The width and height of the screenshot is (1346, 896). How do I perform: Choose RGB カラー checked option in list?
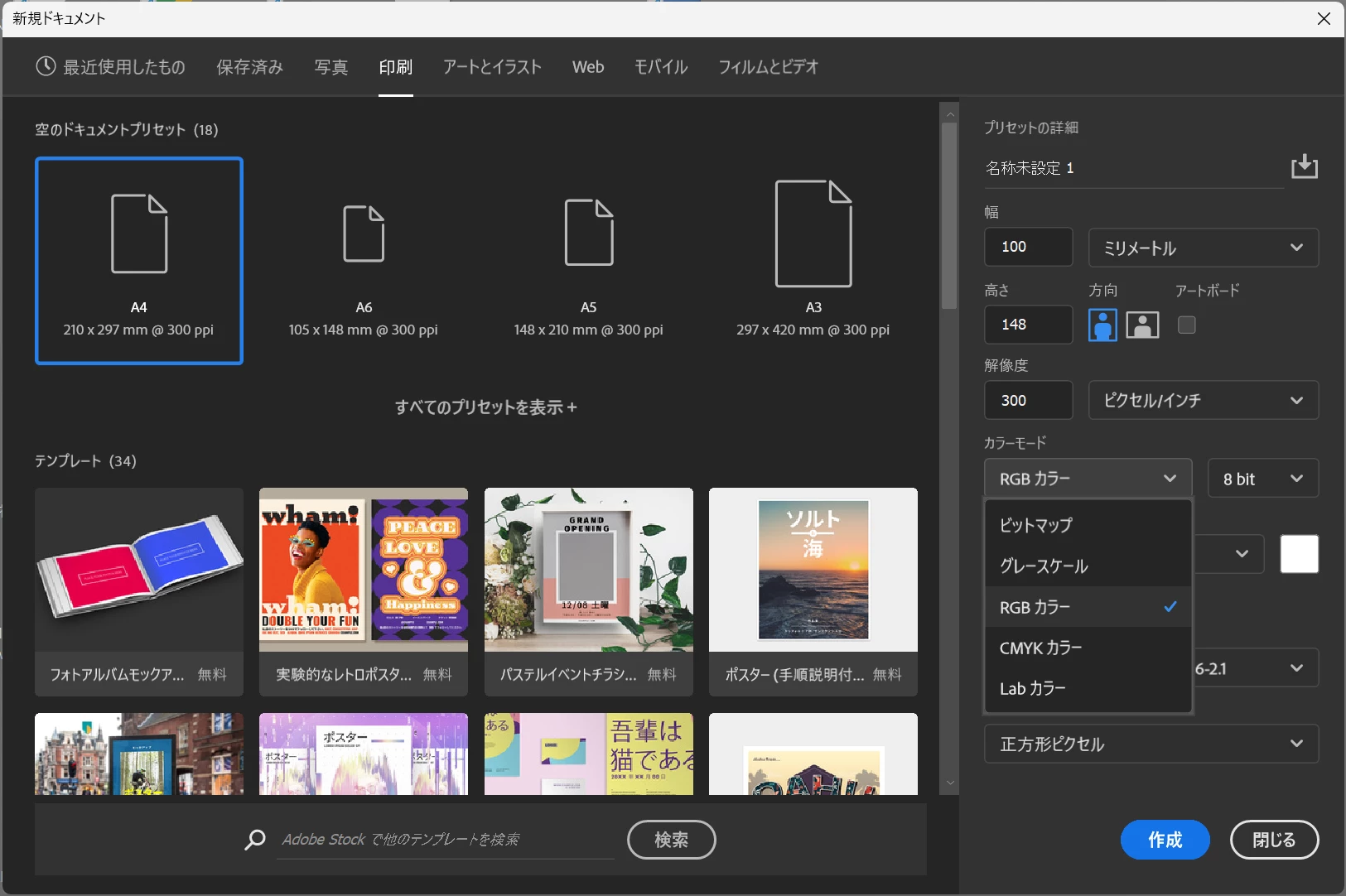click(x=1088, y=607)
